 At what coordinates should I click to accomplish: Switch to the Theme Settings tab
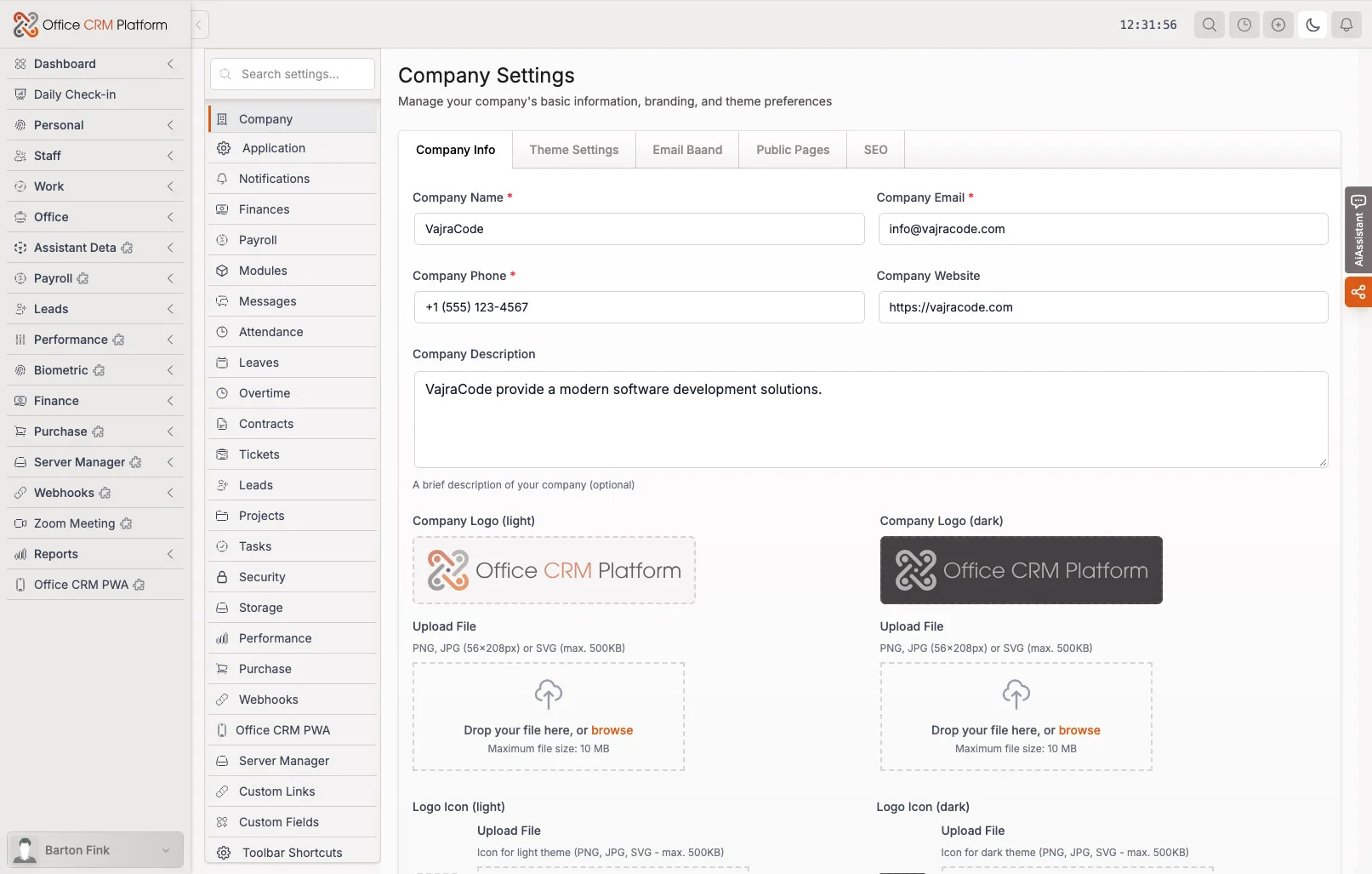pos(574,150)
